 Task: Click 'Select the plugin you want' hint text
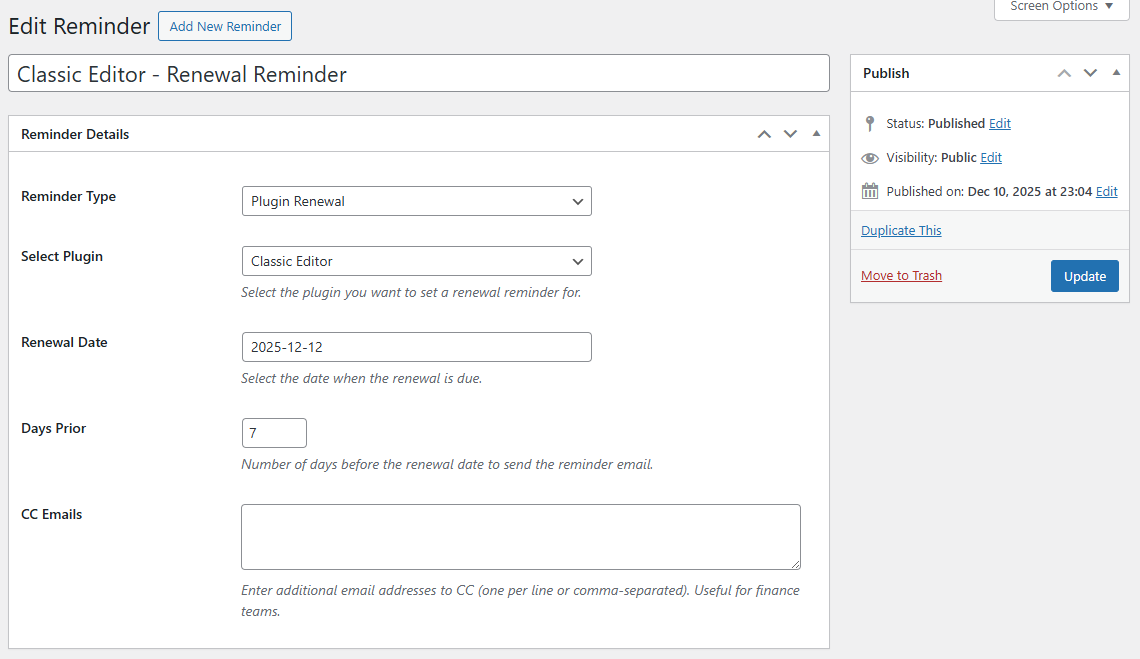click(x=411, y=292)
